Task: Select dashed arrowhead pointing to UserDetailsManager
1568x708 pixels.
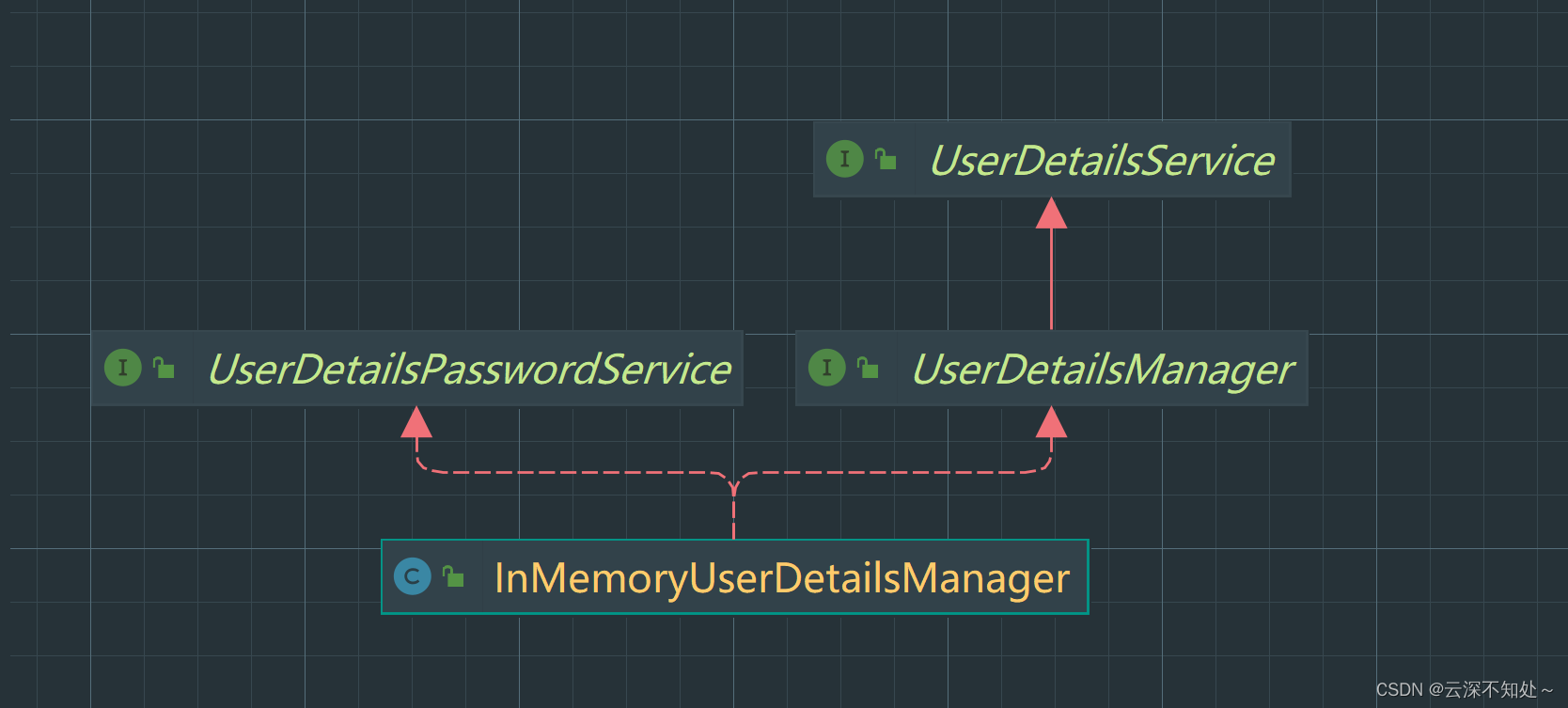Action: coord(1051,422)
